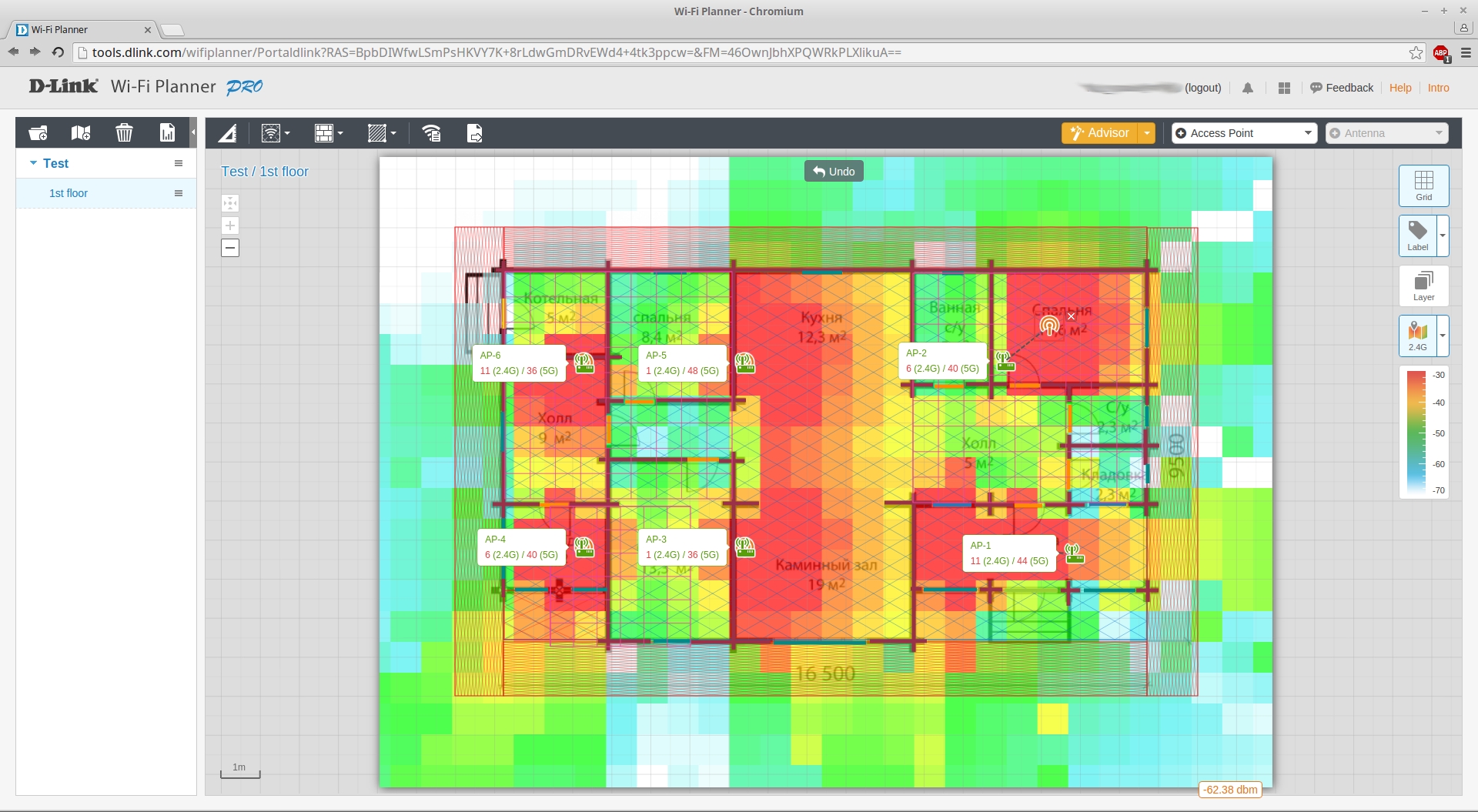Screen dimensions: 1478x812
Task: Click the AP-3 channel text
Action: (x=682, y=555)
